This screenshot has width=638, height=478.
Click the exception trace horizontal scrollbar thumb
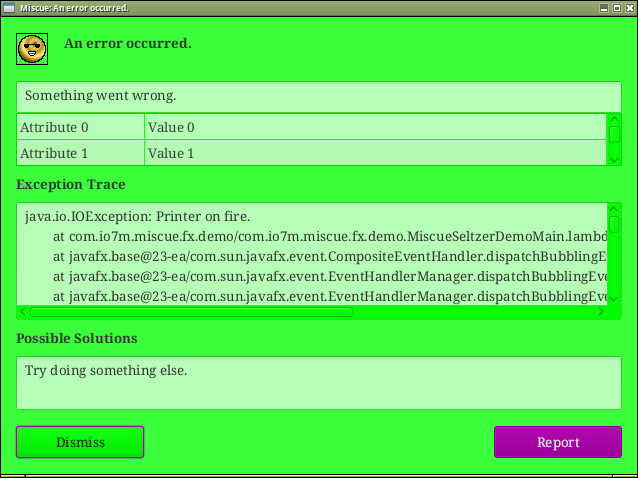tap(191, 312)
